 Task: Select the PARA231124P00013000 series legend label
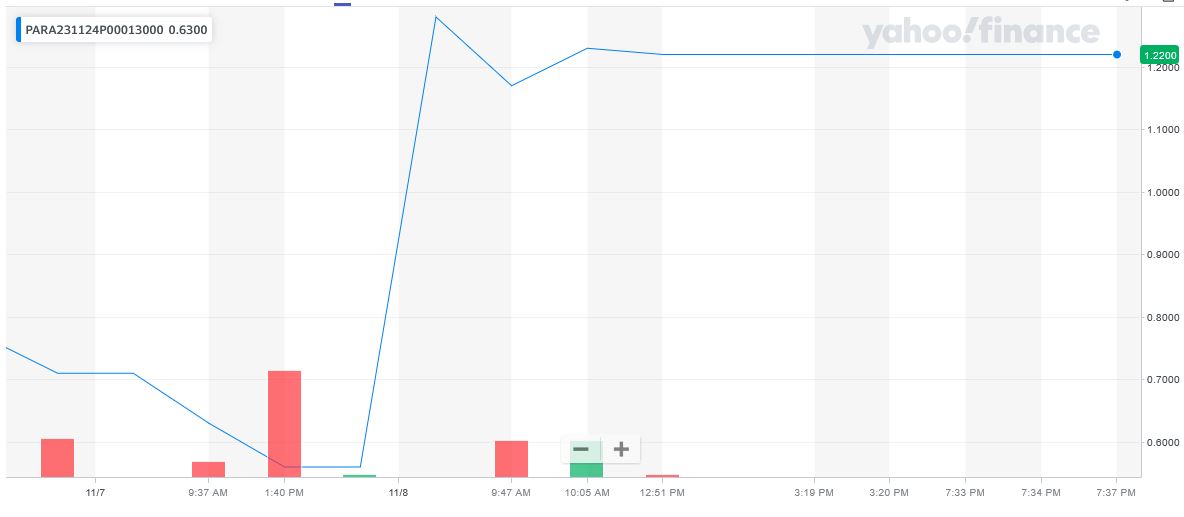coord(93,30)
